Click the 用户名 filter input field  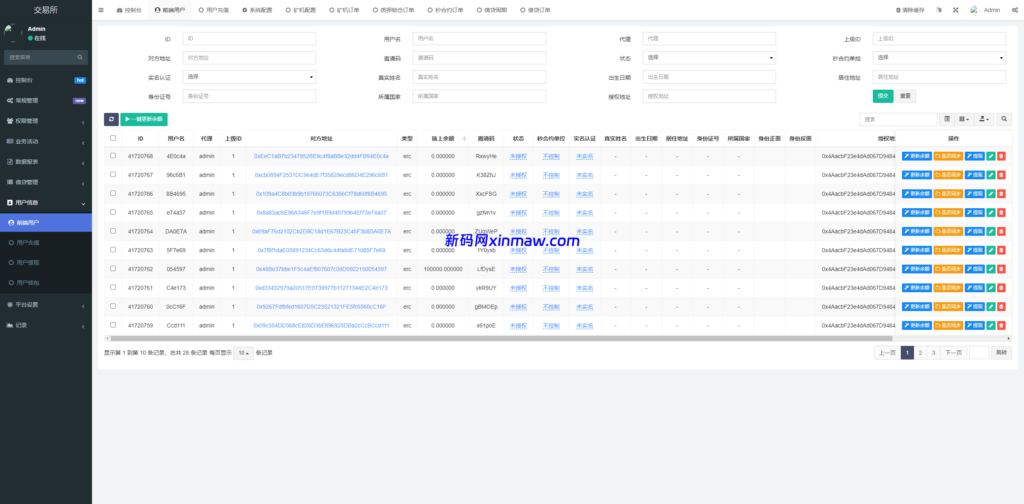click(x=480, y=39)
